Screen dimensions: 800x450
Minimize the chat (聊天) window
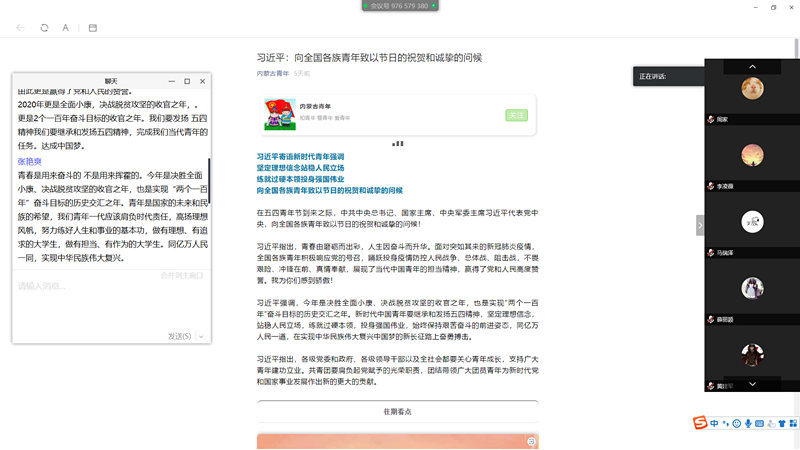coord(171,81)
